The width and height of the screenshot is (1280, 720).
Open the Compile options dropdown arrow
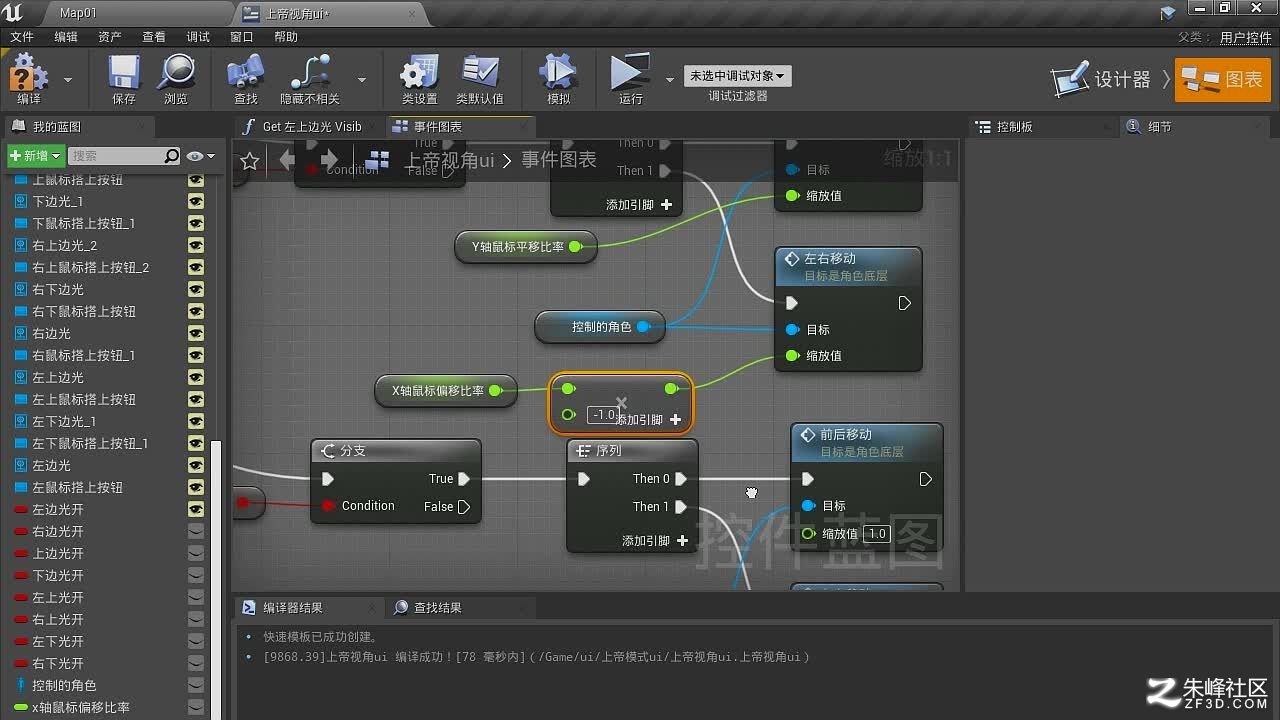[68, 79]
